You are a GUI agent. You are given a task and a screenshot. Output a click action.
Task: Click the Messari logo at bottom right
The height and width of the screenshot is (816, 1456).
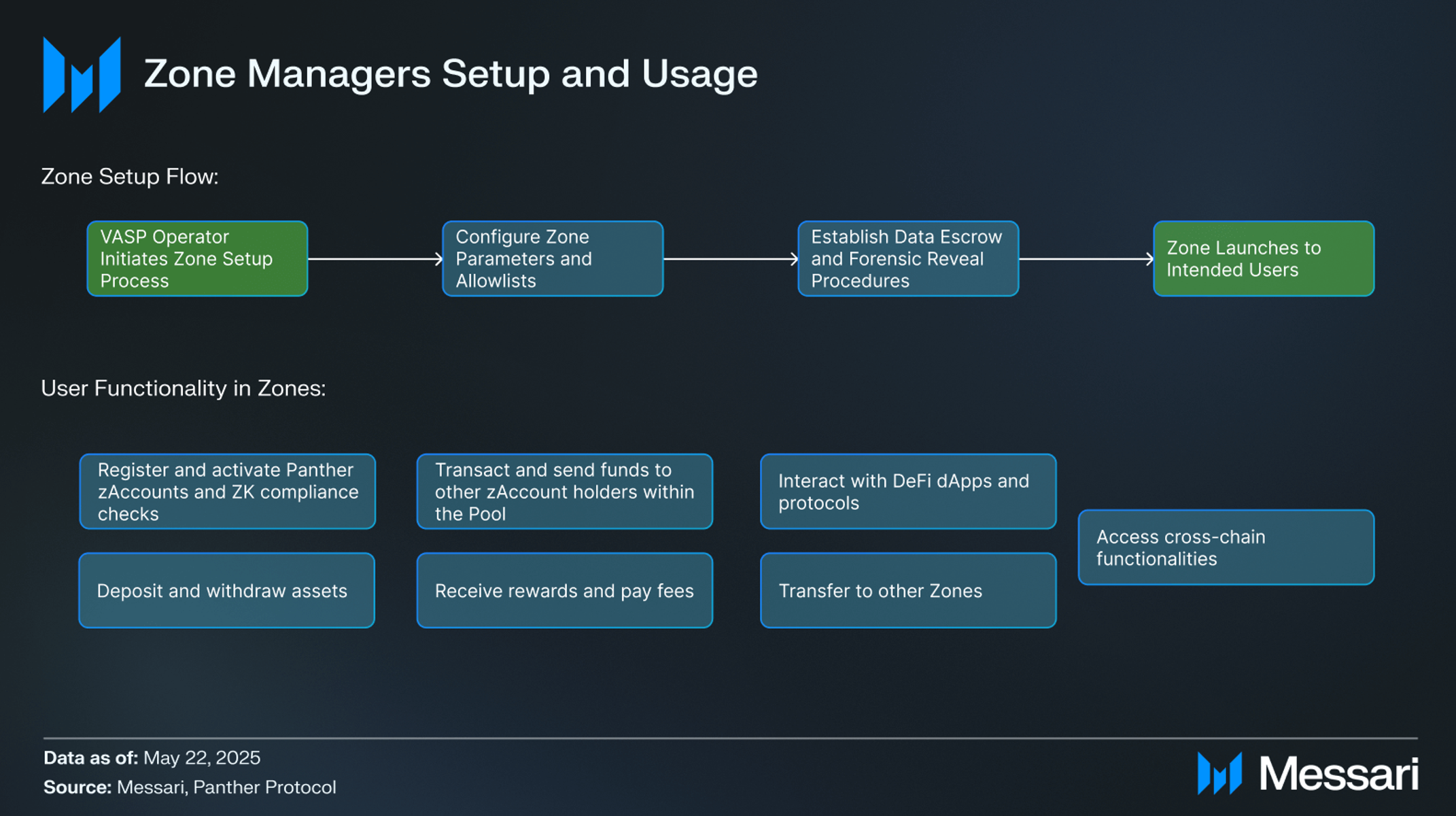[x=1308, y=774]
